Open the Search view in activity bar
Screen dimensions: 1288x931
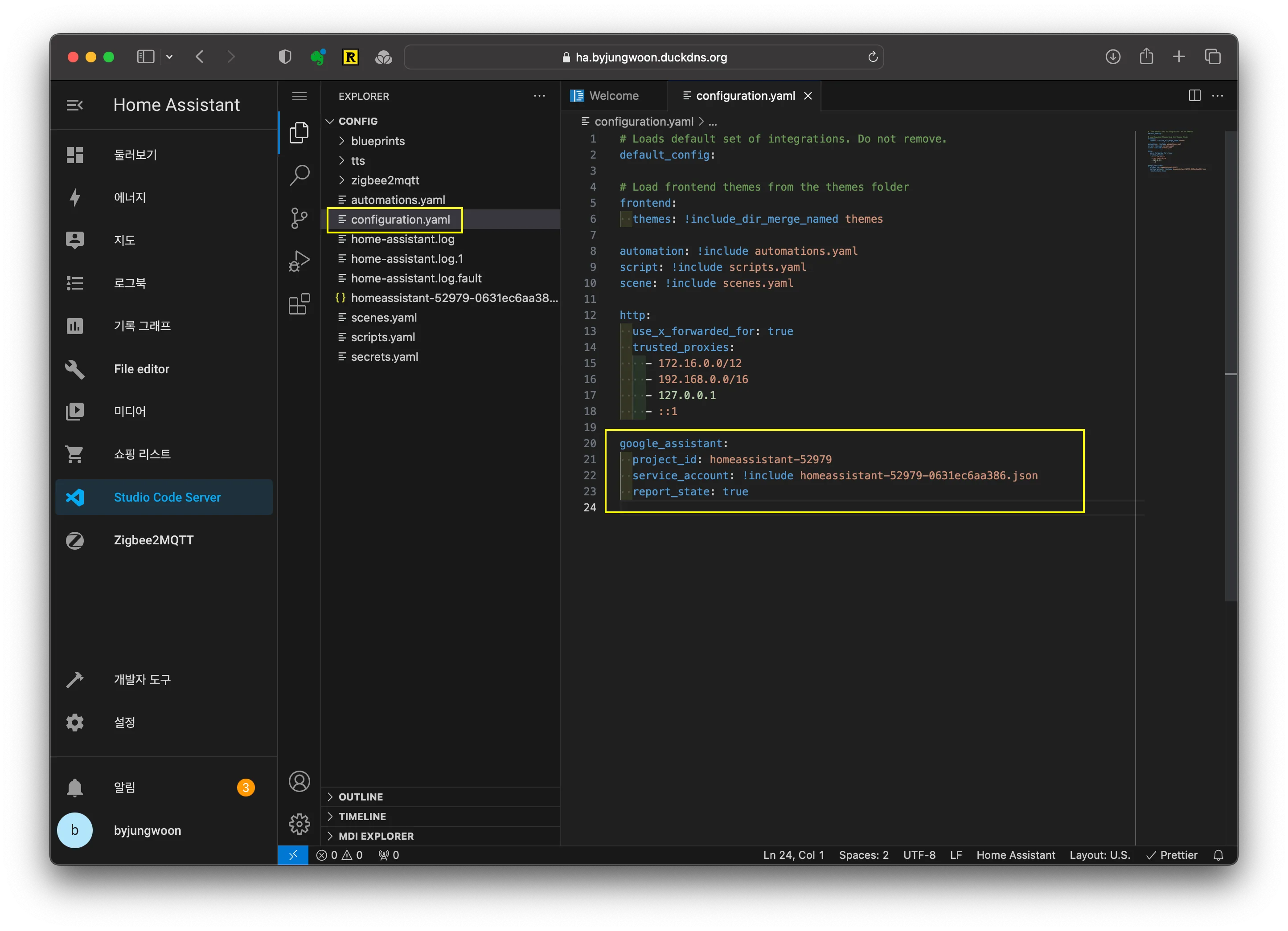point(299,176)
